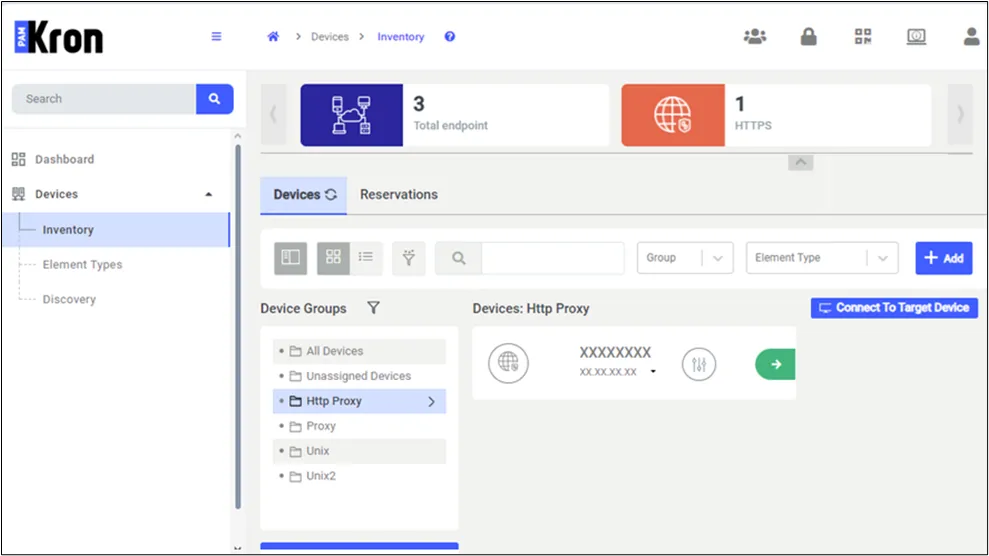The image size is (989, 556).
Task: Click the sidebar Search field
Action: (104, 99)
